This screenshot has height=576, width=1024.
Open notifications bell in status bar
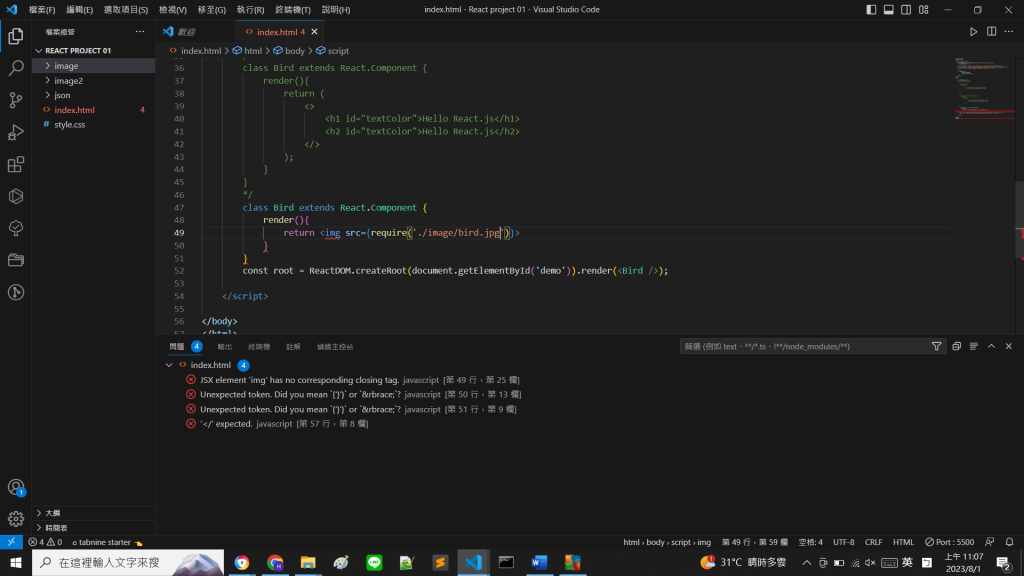[1009, 542]
